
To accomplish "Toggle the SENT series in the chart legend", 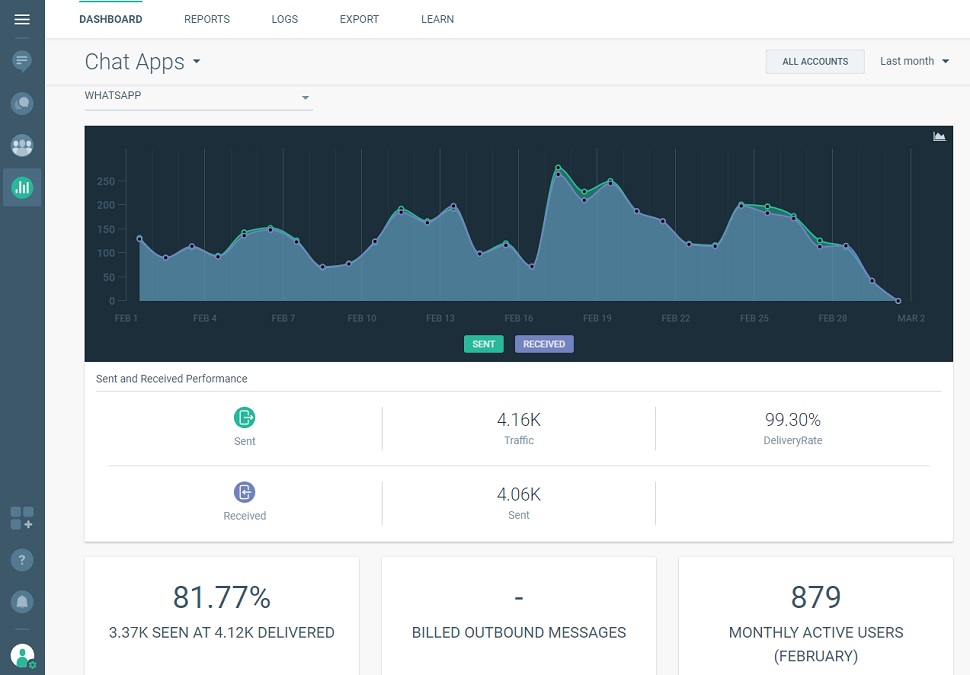I will 484,344.
